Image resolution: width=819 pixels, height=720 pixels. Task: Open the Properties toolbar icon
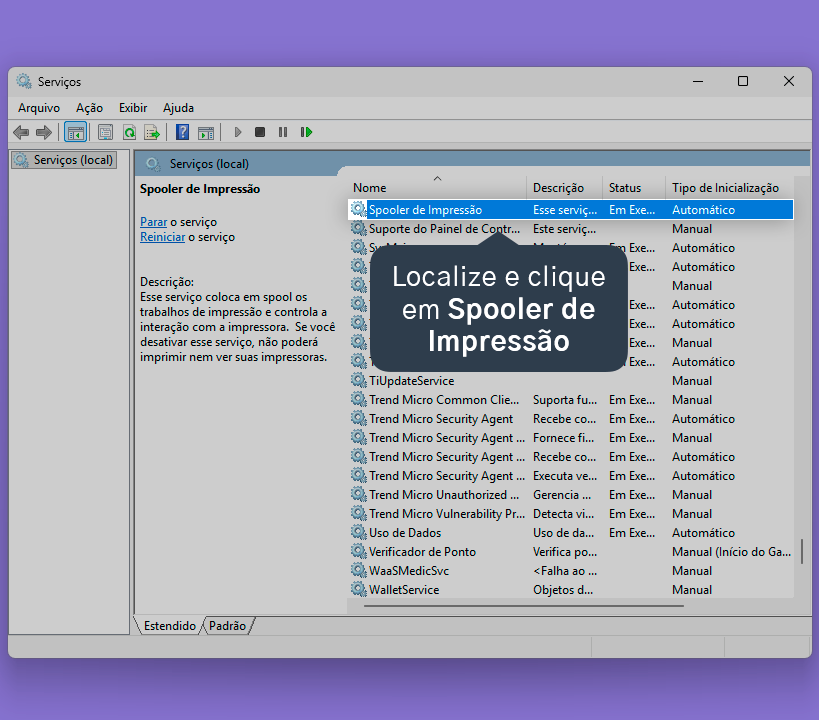point(106,132)
